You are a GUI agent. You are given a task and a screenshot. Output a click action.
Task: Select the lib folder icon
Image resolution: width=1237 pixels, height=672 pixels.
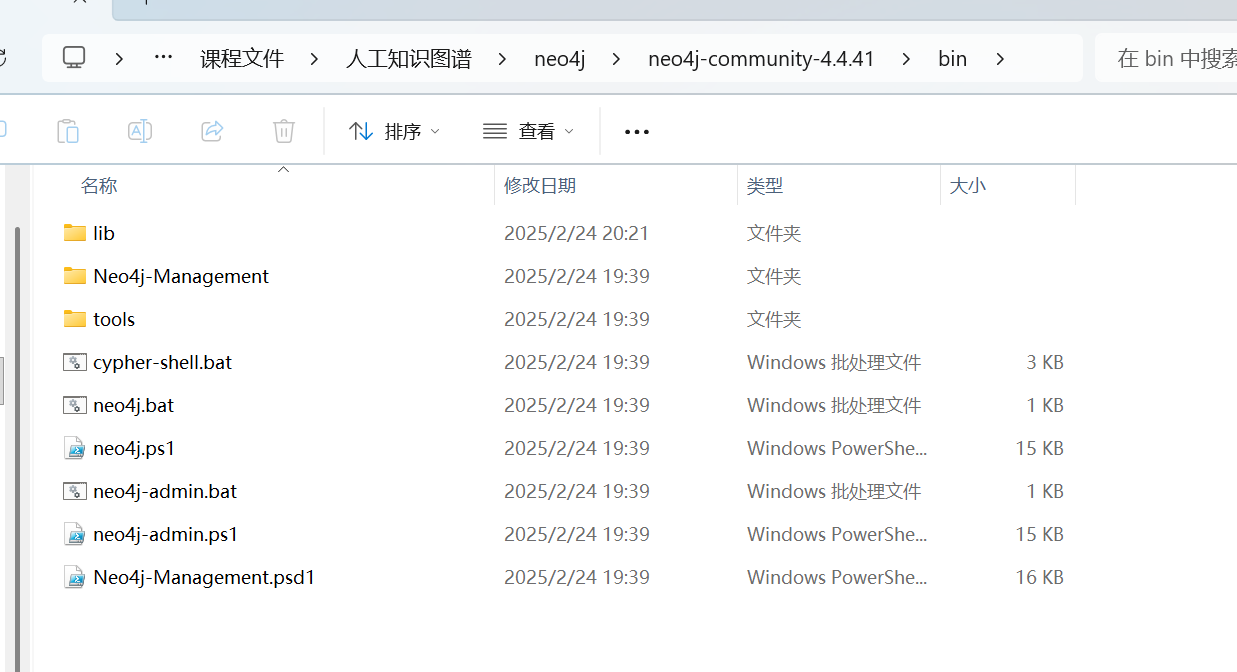(74, 233)
